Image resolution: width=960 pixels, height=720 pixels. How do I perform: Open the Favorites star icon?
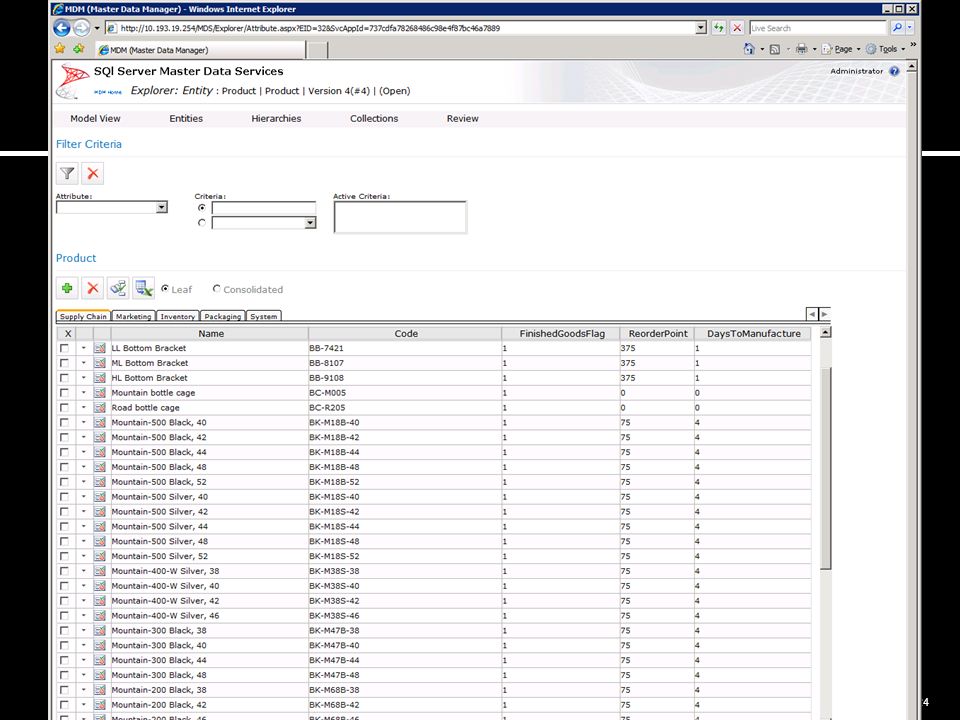tap(60, 48)
